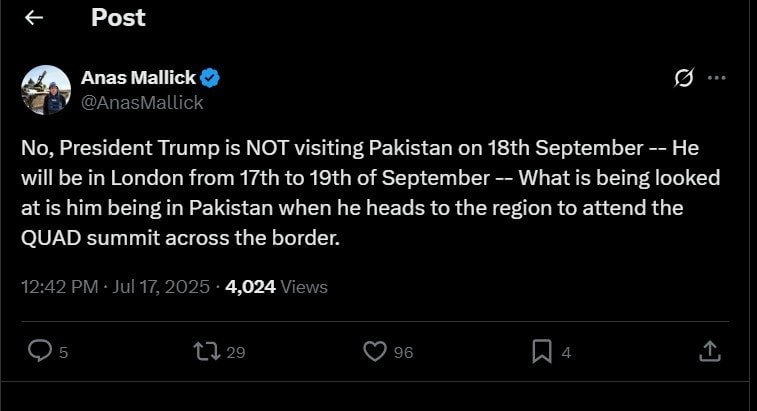Click the like count of 96
Screen dimensions: 757x411
coord(403,352)
